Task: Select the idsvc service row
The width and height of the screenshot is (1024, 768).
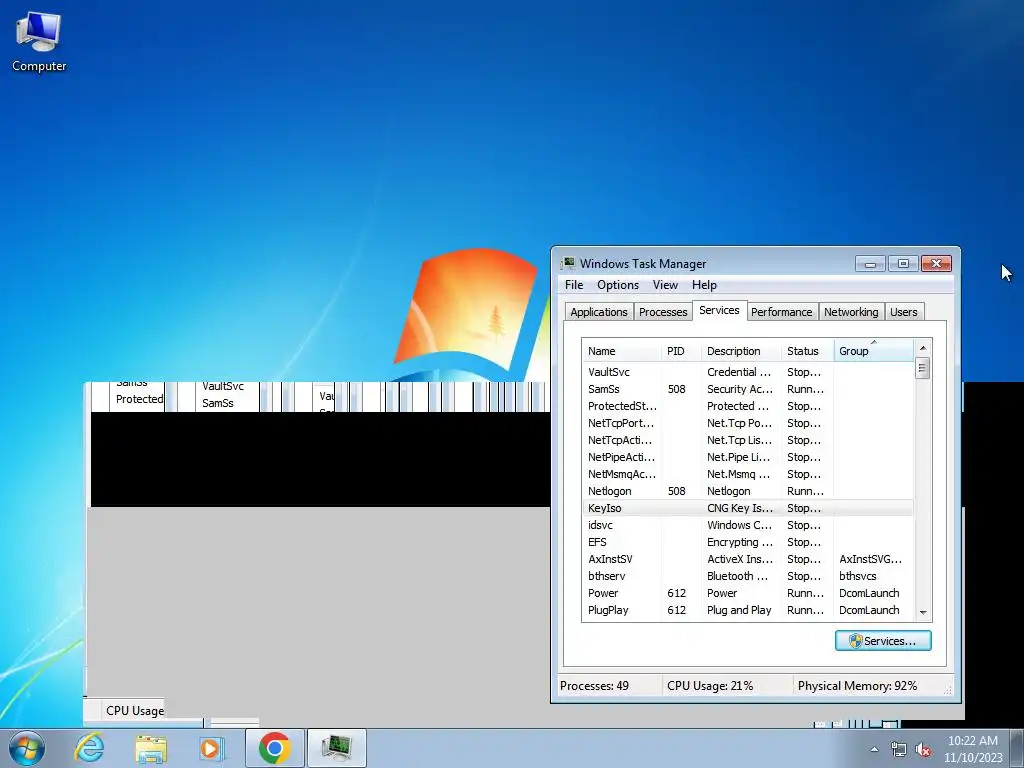Action: [748, 524]
